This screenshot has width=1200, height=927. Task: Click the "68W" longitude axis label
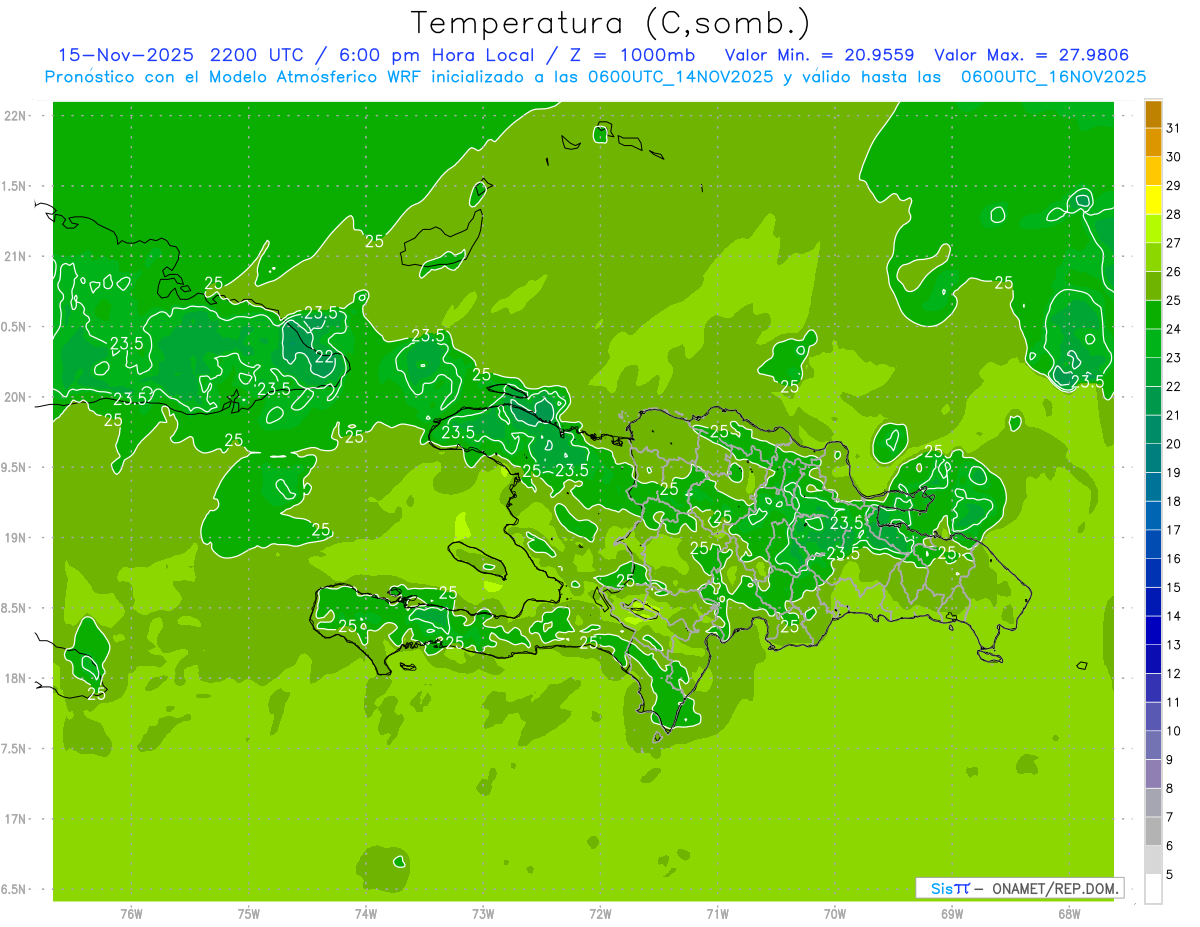[x=1069, y=913]
